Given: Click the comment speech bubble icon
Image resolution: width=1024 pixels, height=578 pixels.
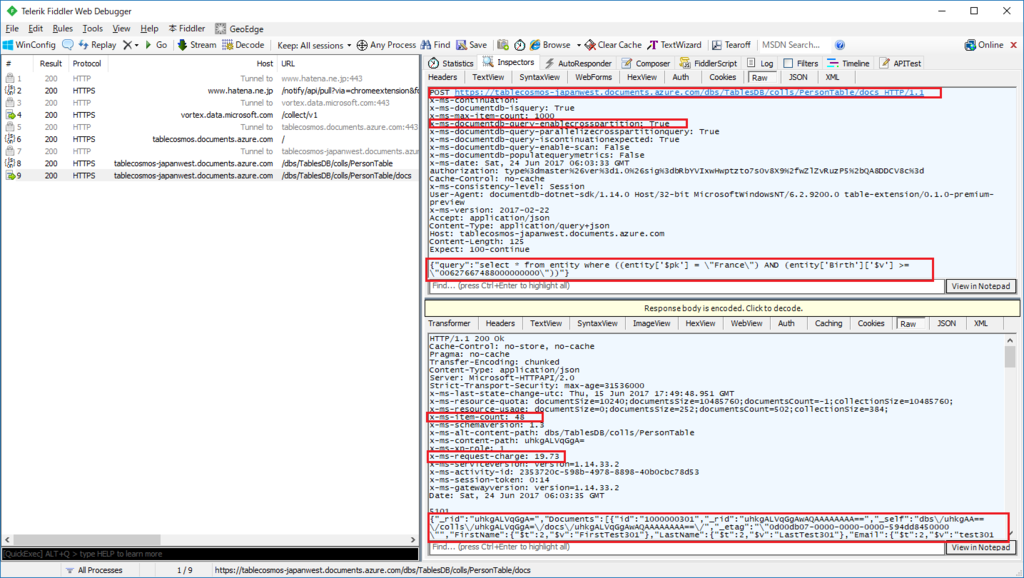Looking at the screenshot, I should (x=68, y=45).
